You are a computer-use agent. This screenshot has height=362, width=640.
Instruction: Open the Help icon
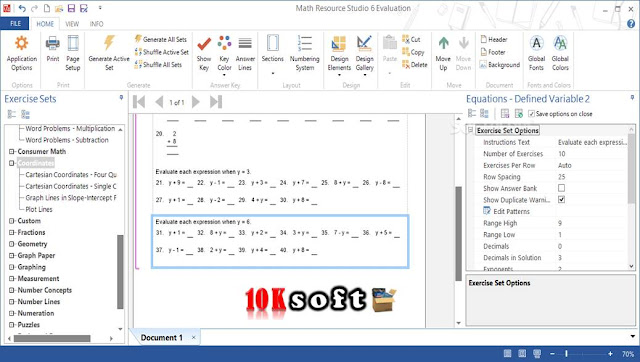pyautogui.click(x=631, y=24)
